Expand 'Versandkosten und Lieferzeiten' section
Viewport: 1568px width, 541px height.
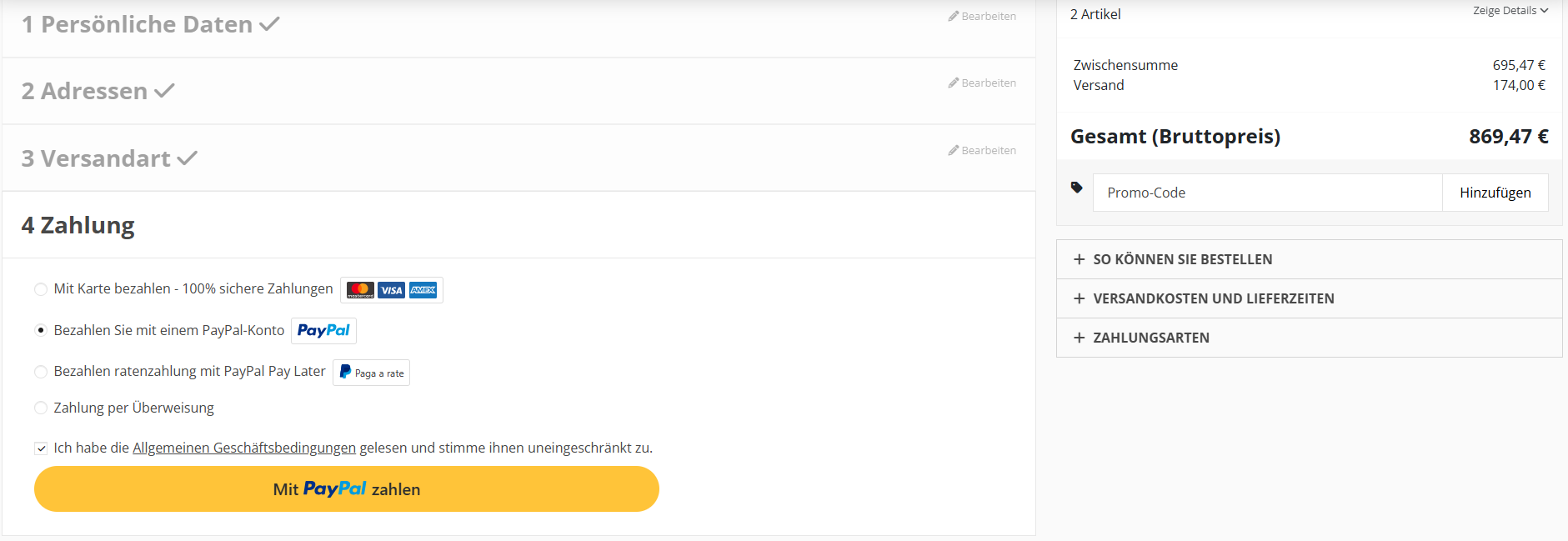click(x=1213, y=298)
